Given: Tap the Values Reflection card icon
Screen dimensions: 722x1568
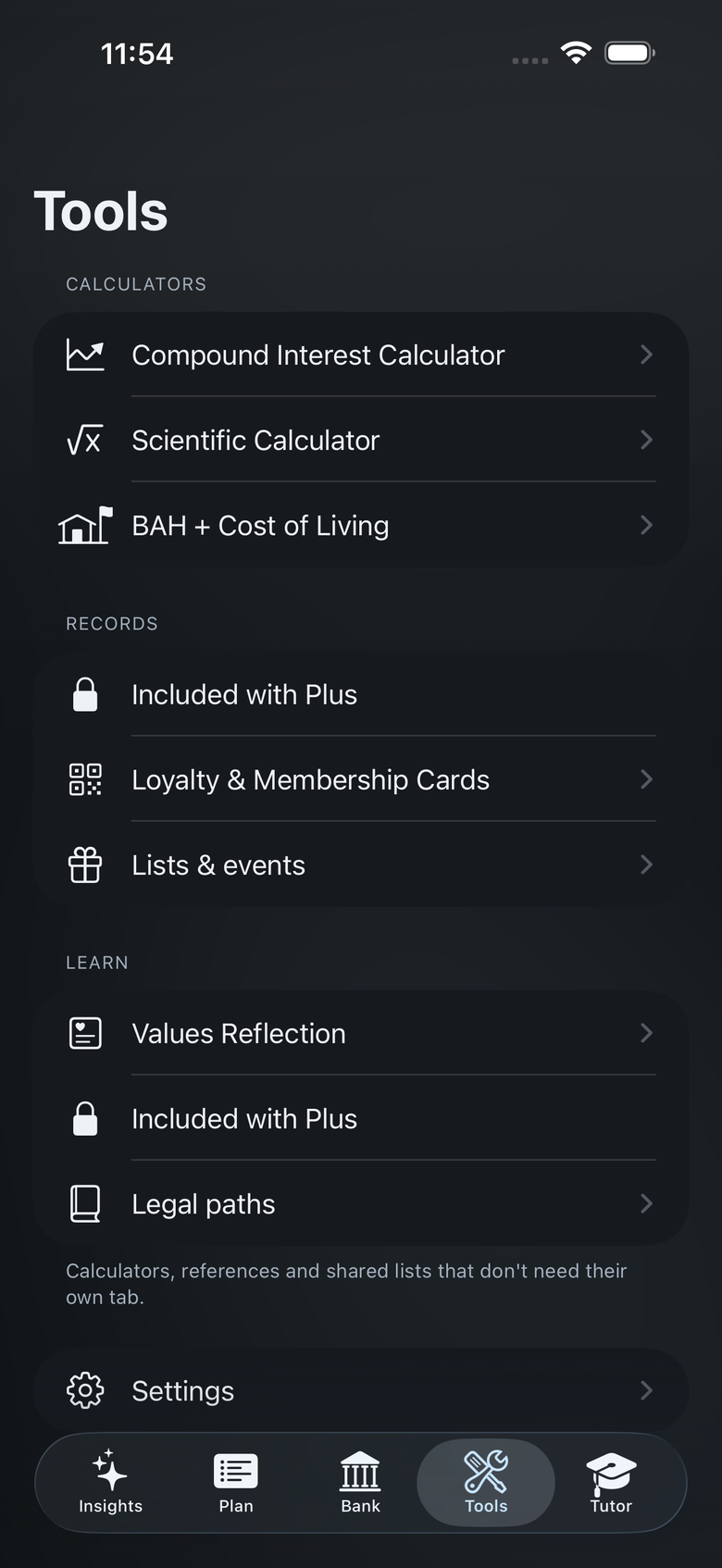Looking at the screenshot, I should tap(85, 1033).
